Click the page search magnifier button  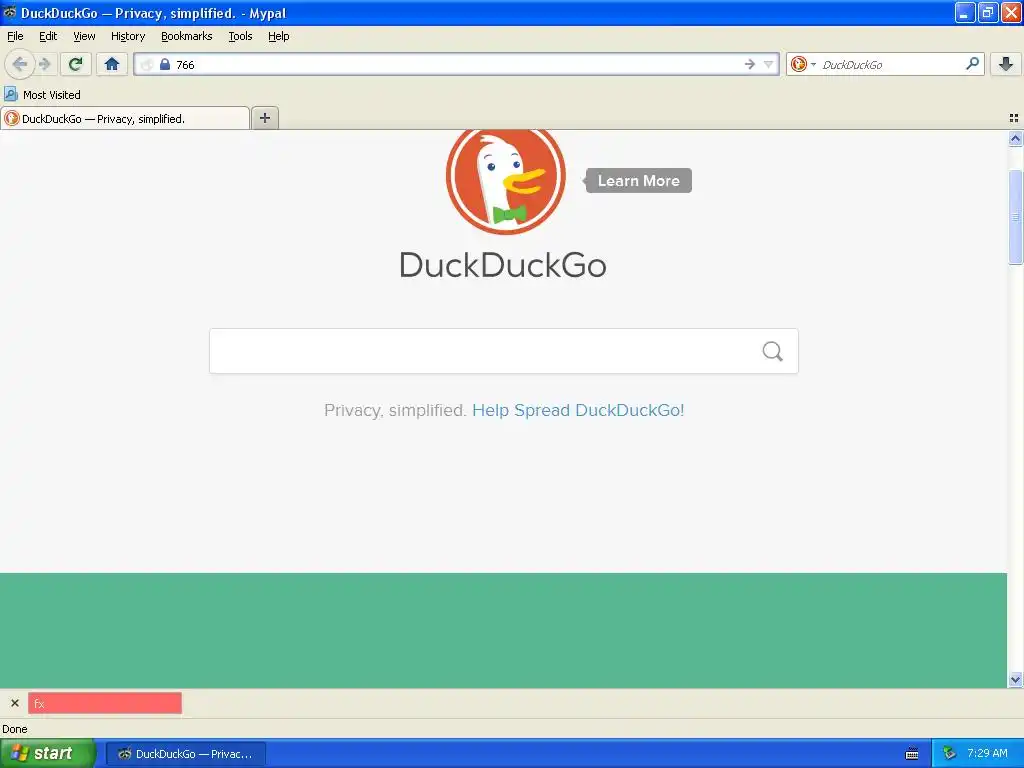773,351
